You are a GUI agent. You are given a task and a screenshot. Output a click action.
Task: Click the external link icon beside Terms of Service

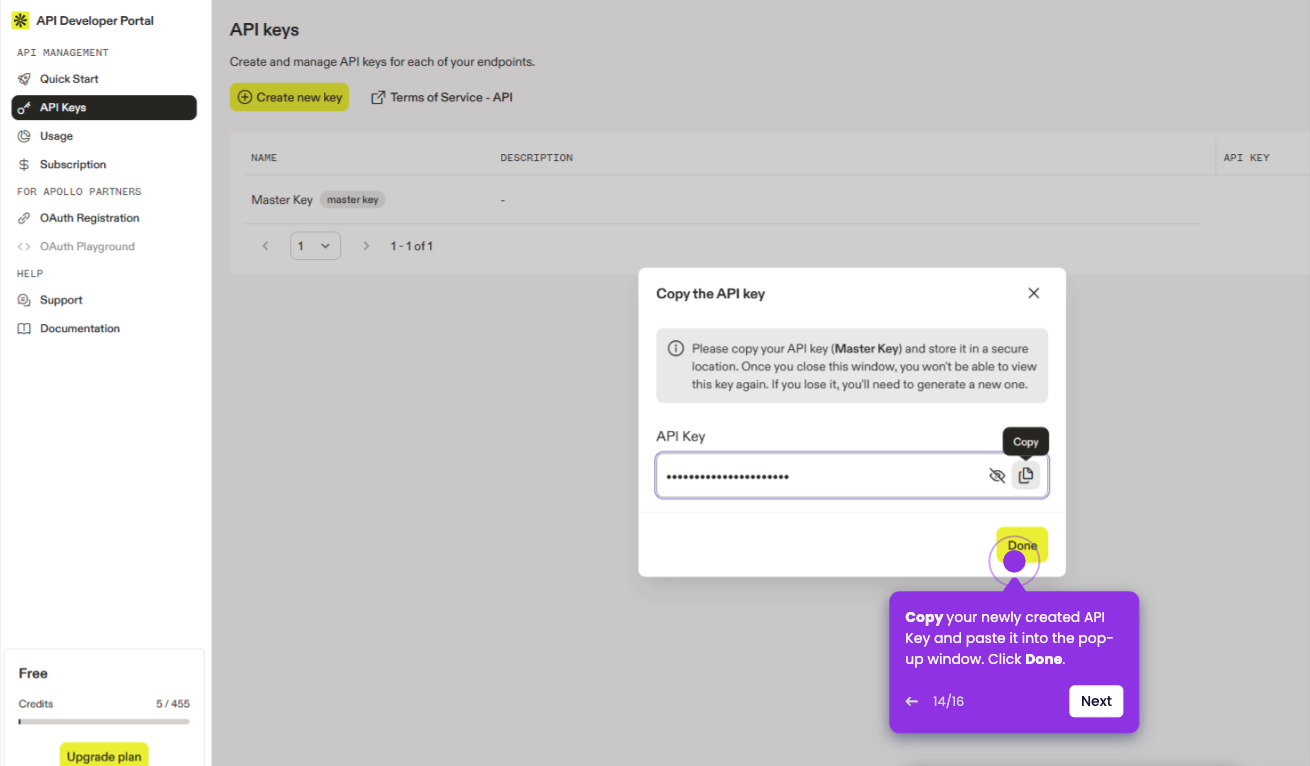point(378,98)
